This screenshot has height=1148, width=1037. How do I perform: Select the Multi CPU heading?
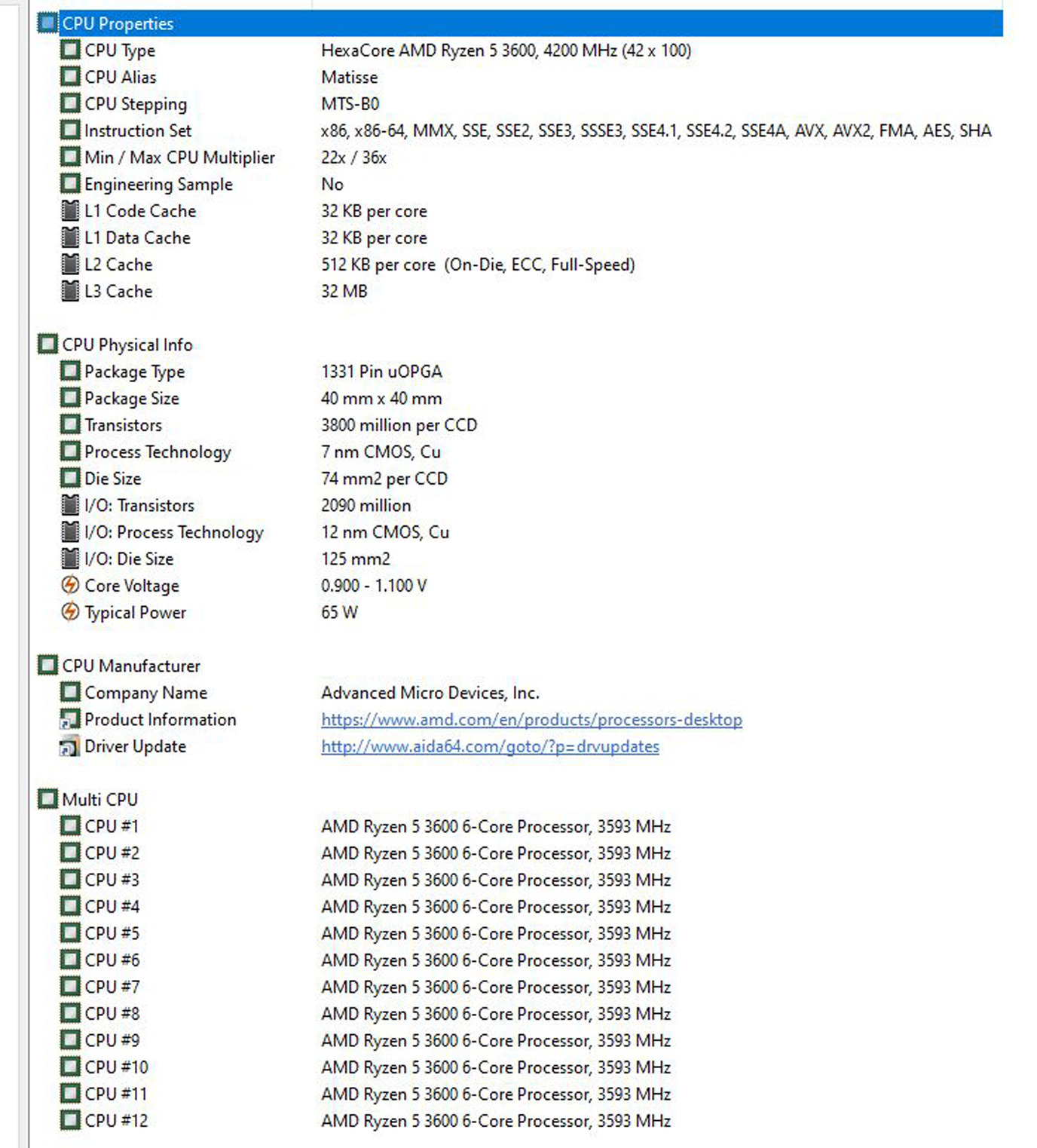tap(100, 800)
